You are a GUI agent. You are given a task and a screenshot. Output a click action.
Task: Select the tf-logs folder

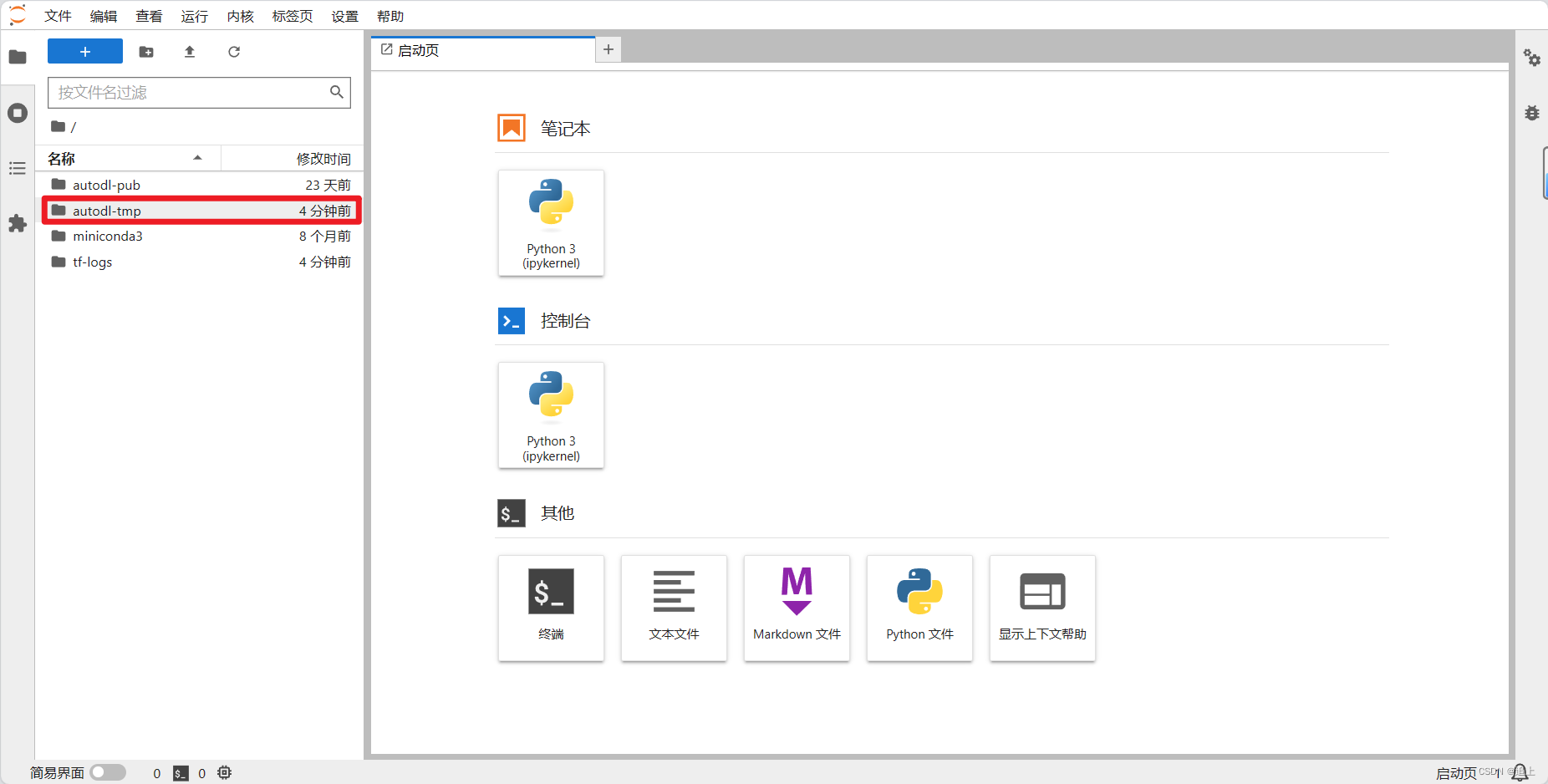201,262
